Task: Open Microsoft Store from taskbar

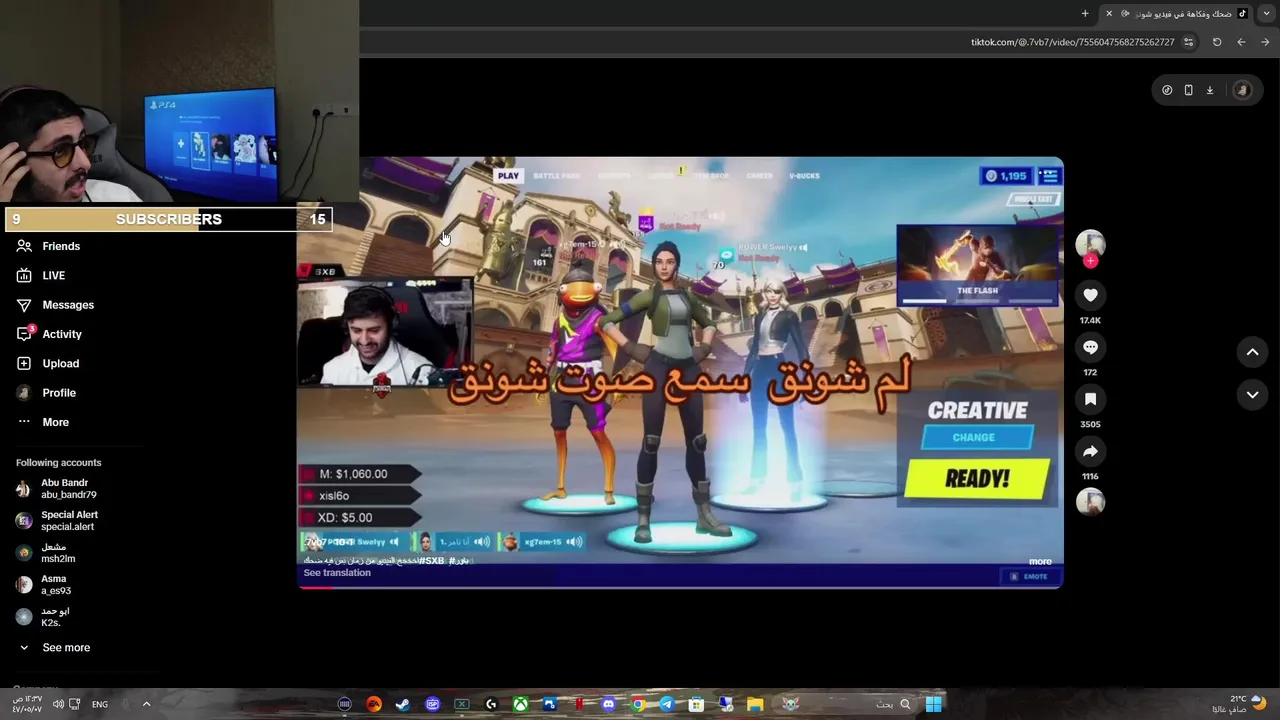Action: (696, 704)
